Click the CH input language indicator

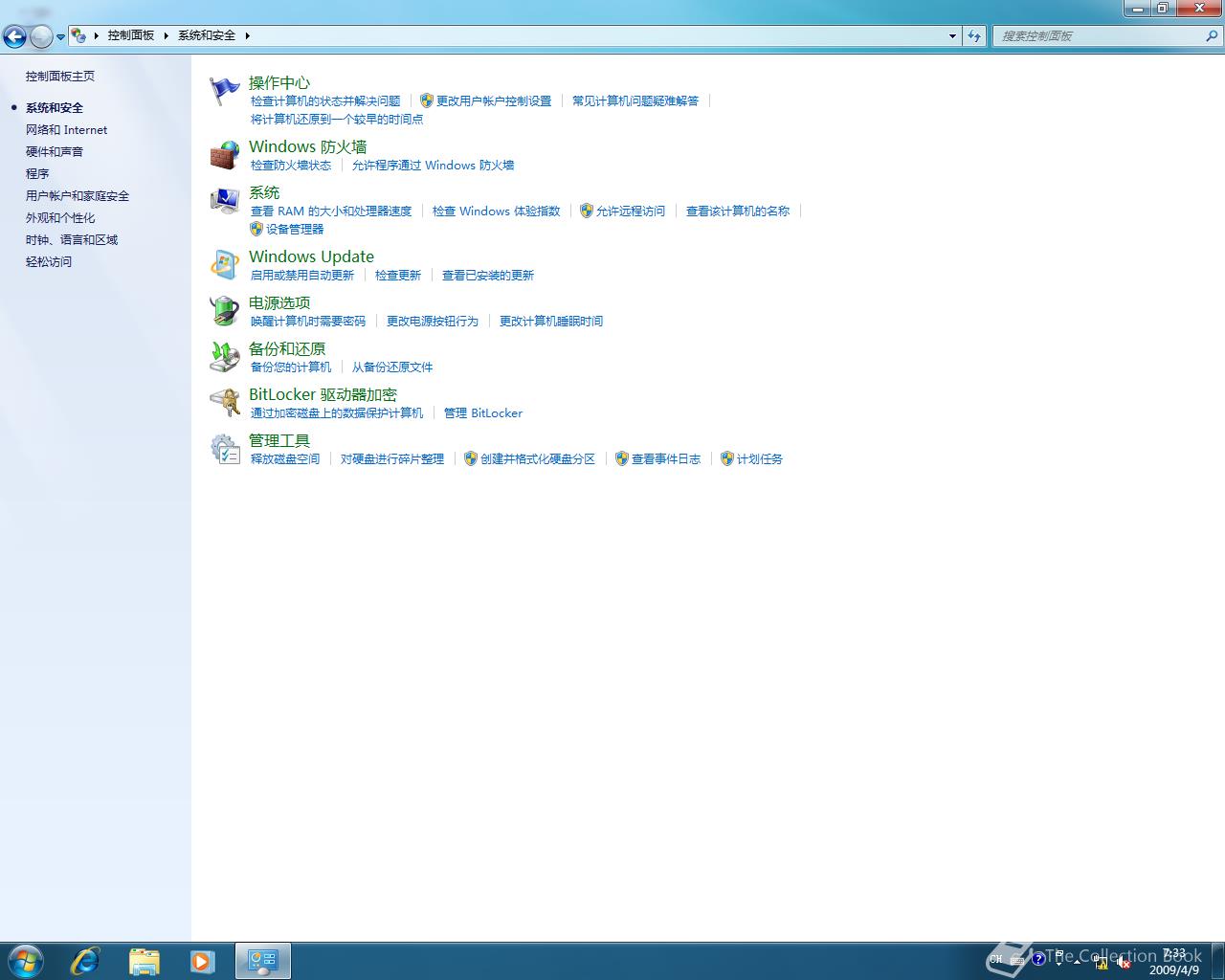coord(996,959)
